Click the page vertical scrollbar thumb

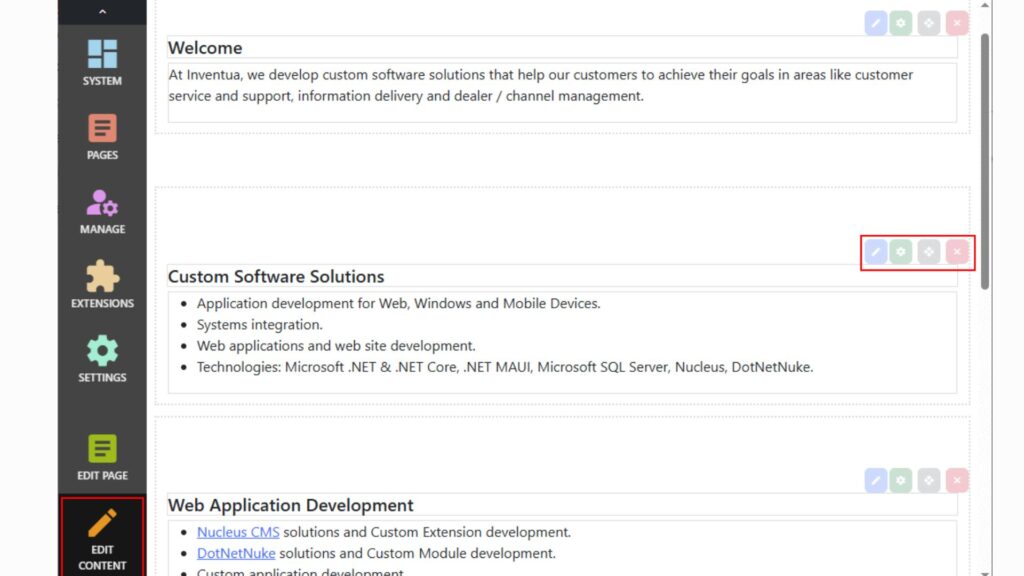point(985,161)
